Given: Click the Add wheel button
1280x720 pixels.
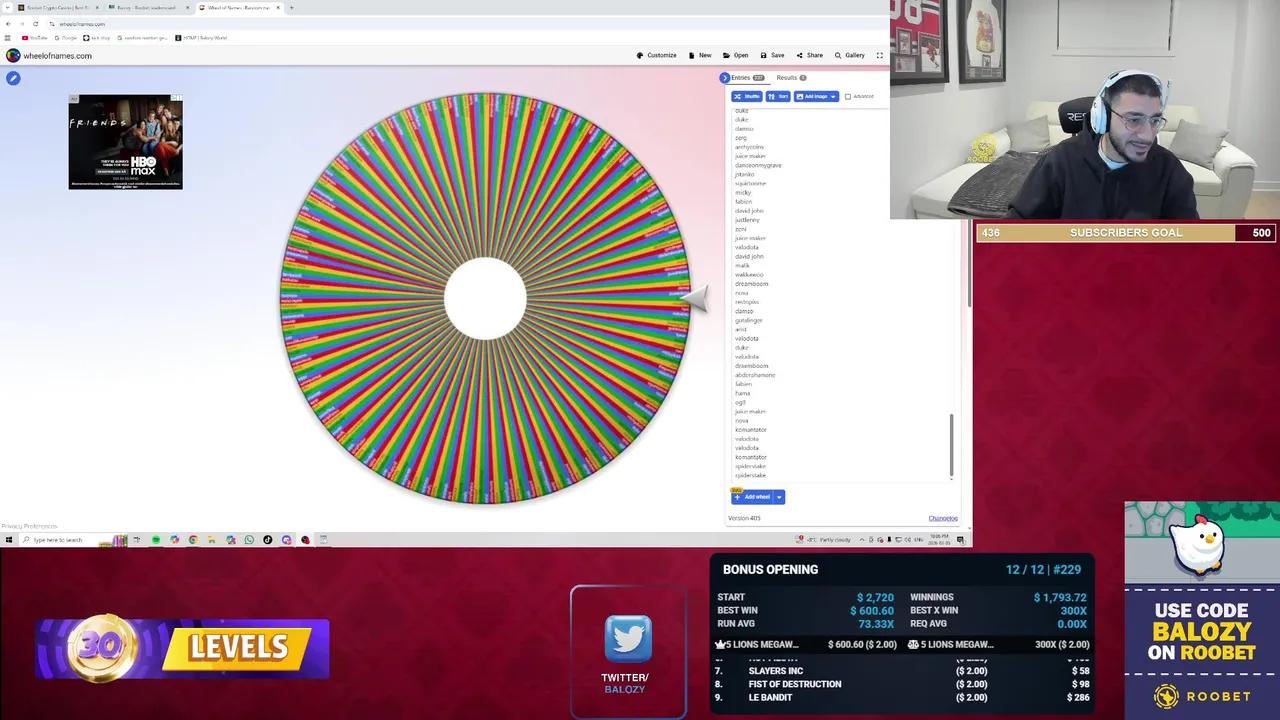Looking at the screenshot, I should (752, 497).
